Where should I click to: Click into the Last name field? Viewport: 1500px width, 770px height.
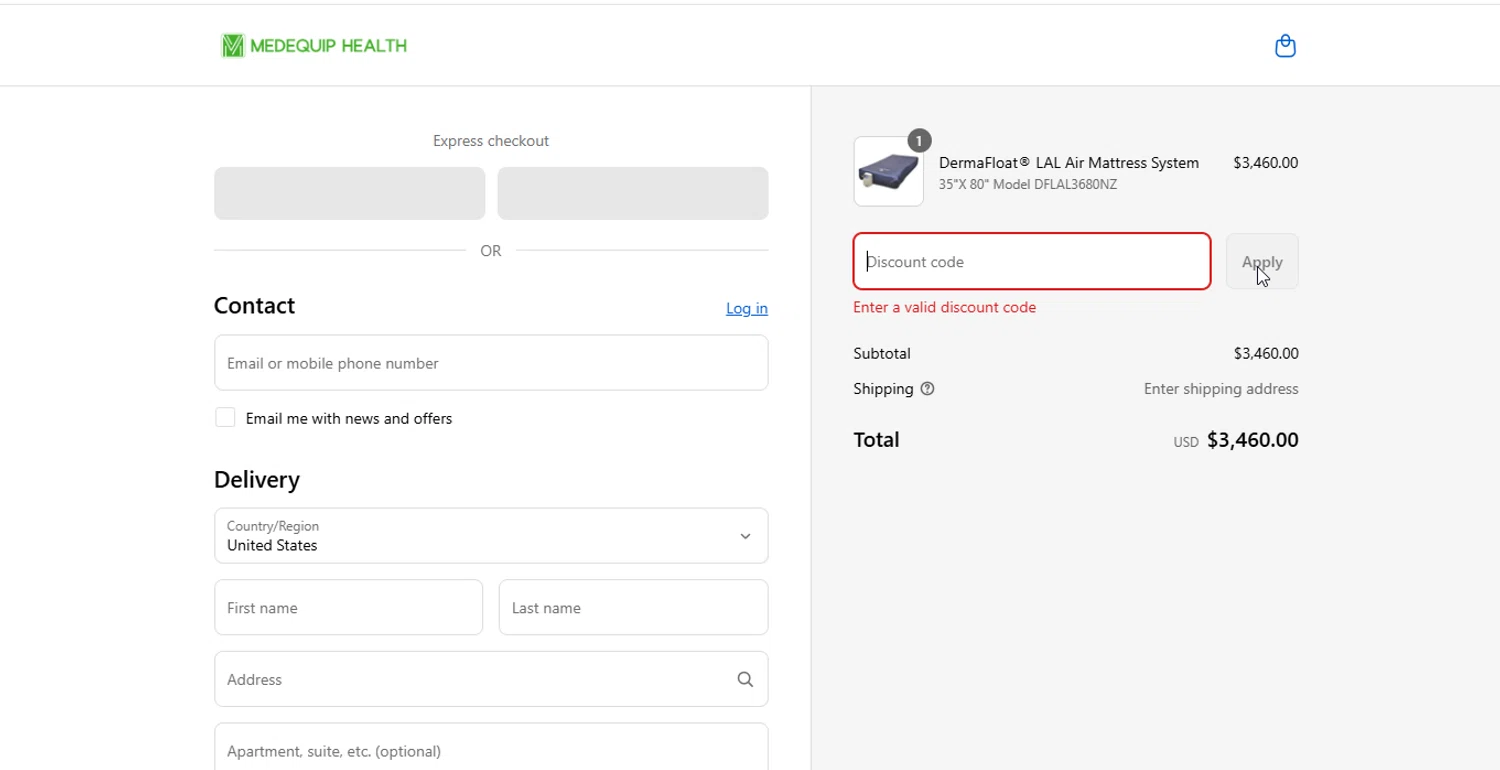pyautogui.click(x=633, y=607)
